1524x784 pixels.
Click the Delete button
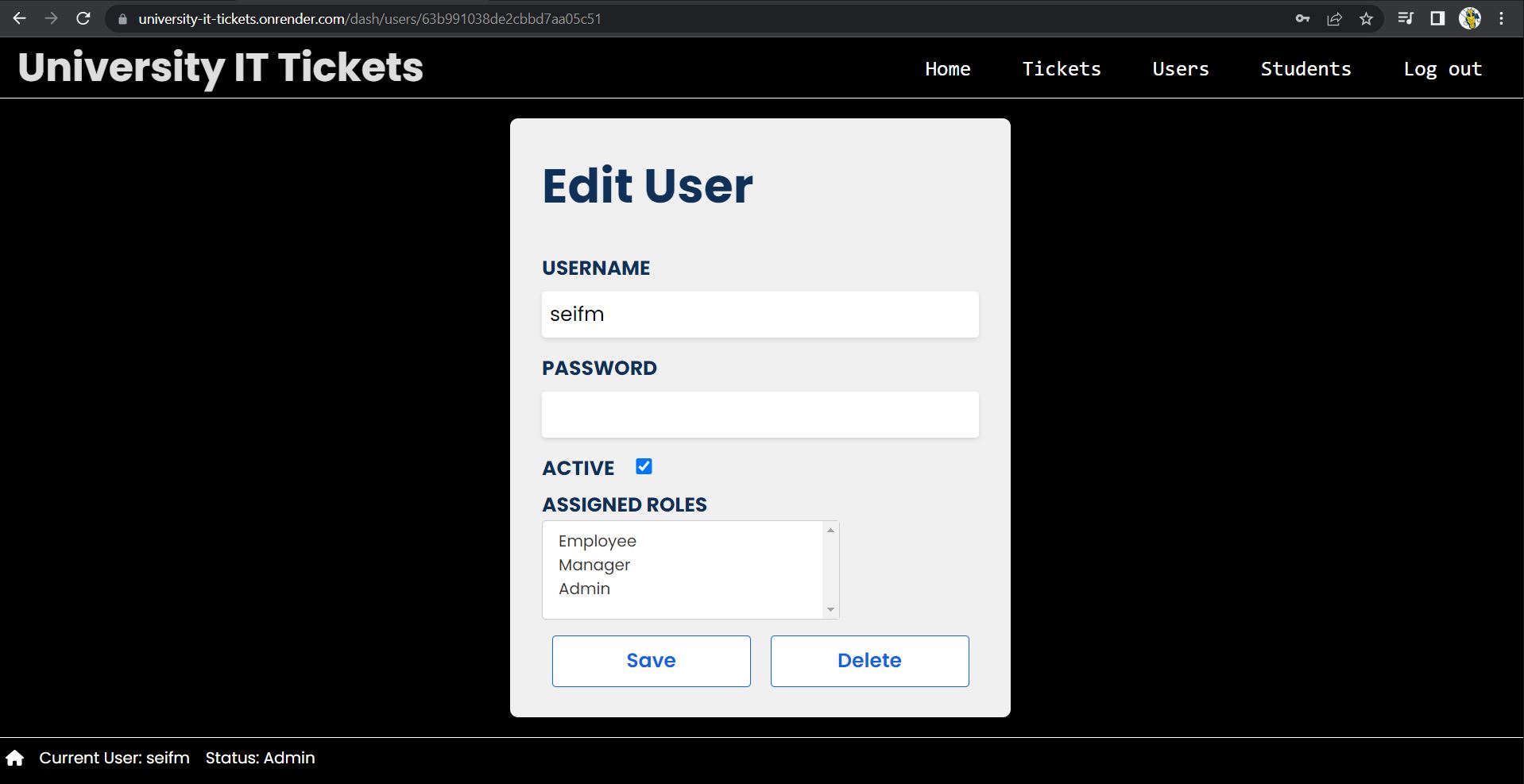(869, 660)
